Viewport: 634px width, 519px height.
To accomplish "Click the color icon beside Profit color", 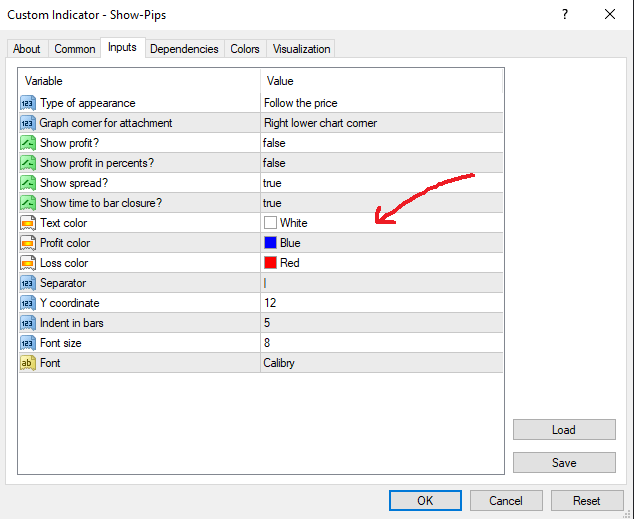I will (28, 243).
